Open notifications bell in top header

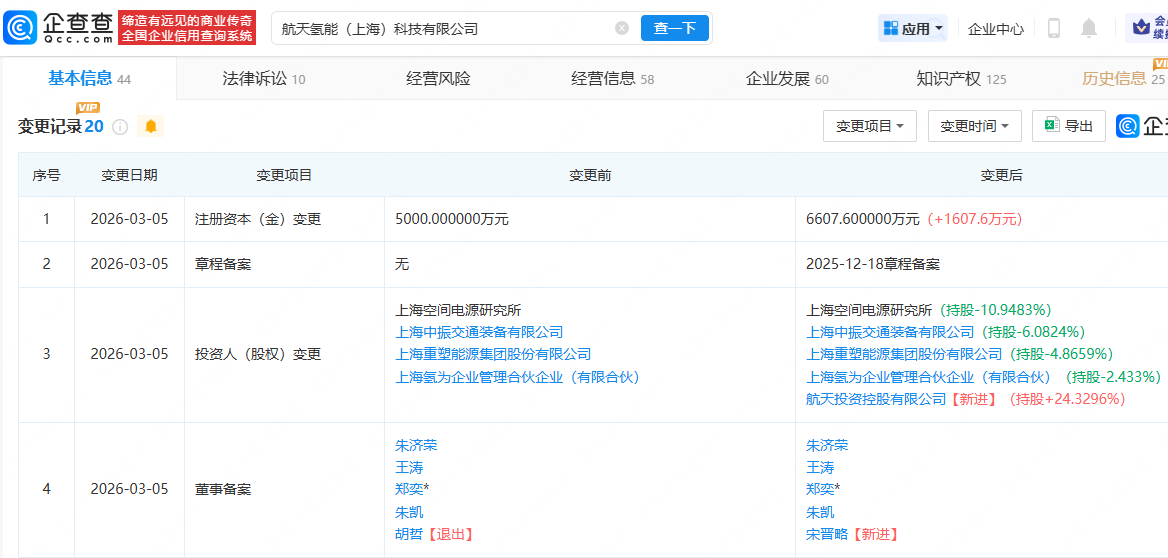coord(1089,28)
